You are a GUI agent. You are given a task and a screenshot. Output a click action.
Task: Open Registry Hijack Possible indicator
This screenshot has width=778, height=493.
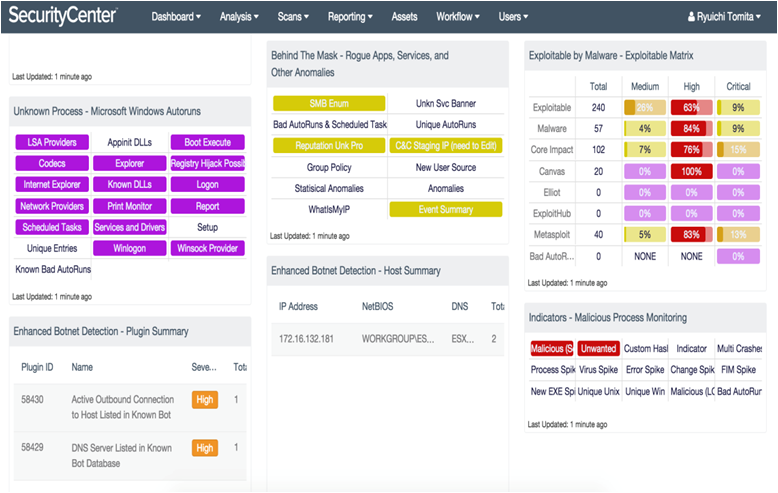[x=207, y=163]
